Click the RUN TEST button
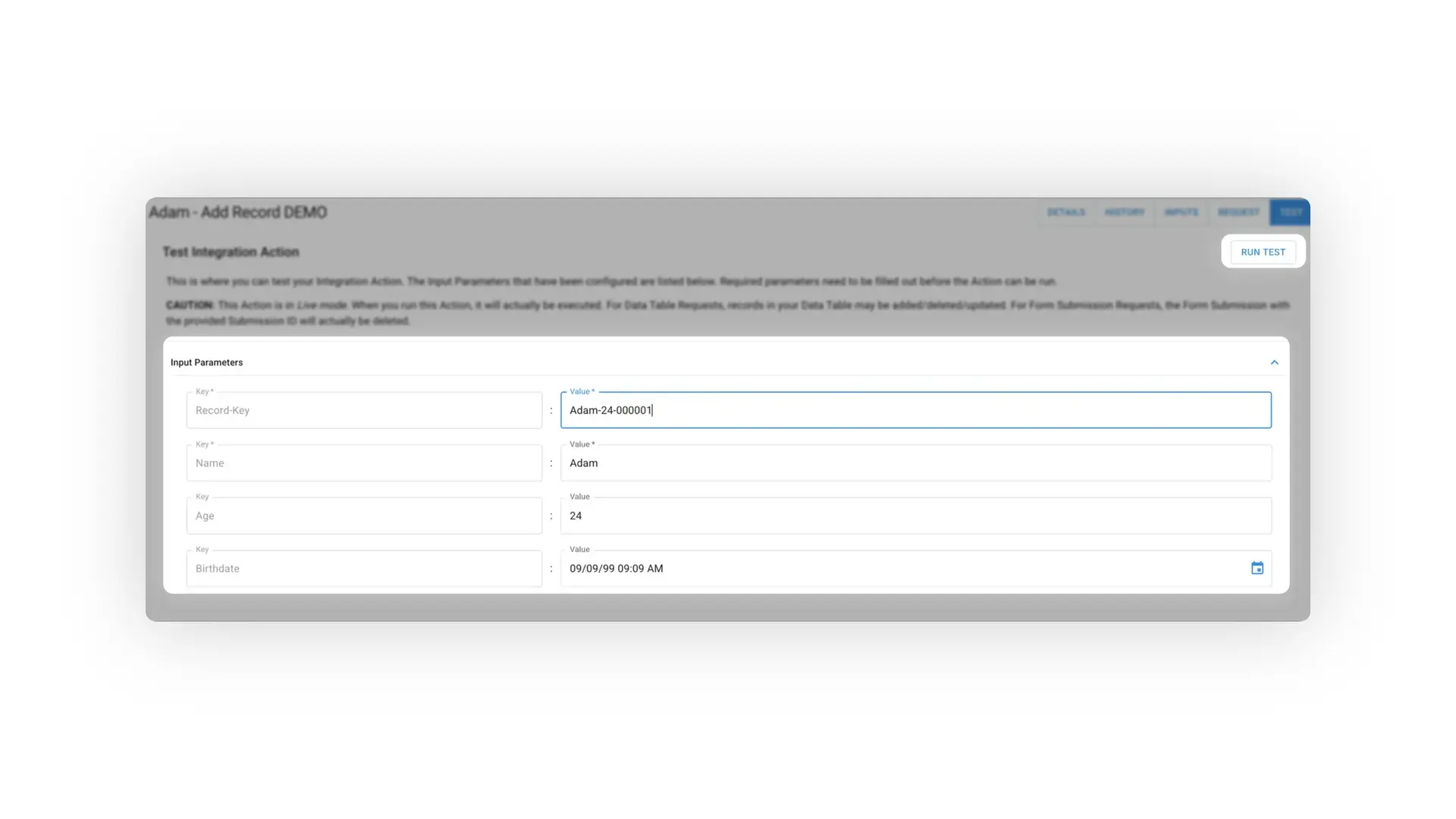 1262,251
